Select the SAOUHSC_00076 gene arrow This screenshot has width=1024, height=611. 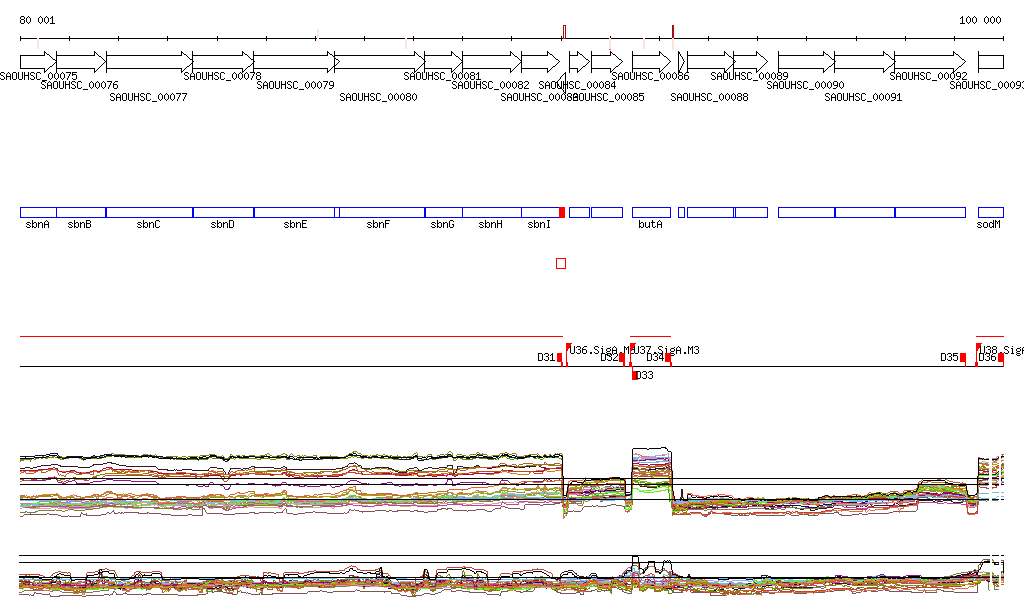pyautogui.click(x=81, y=63)
